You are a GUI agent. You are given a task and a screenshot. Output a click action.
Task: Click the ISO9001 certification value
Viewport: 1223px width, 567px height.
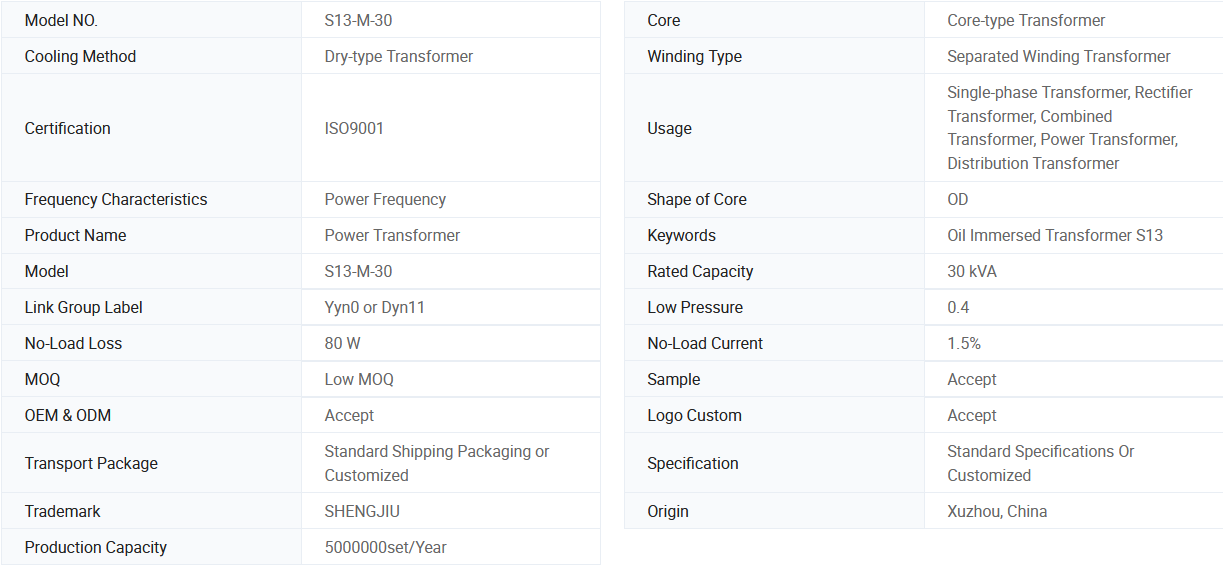coord(354,128)
